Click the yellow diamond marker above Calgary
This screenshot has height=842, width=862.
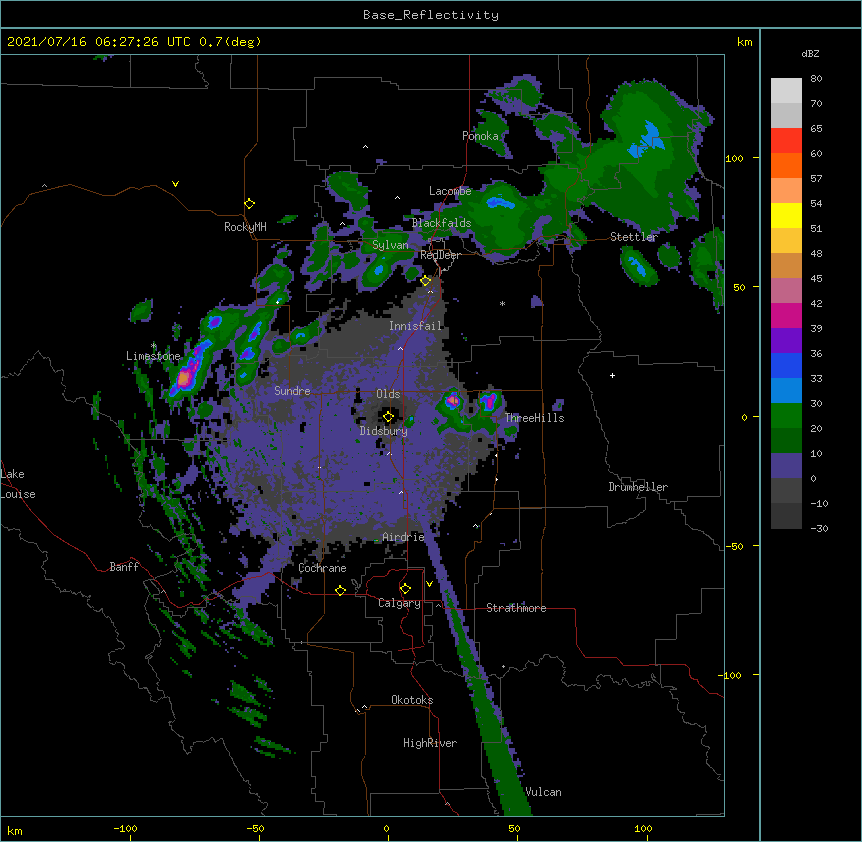pos(405,589)
